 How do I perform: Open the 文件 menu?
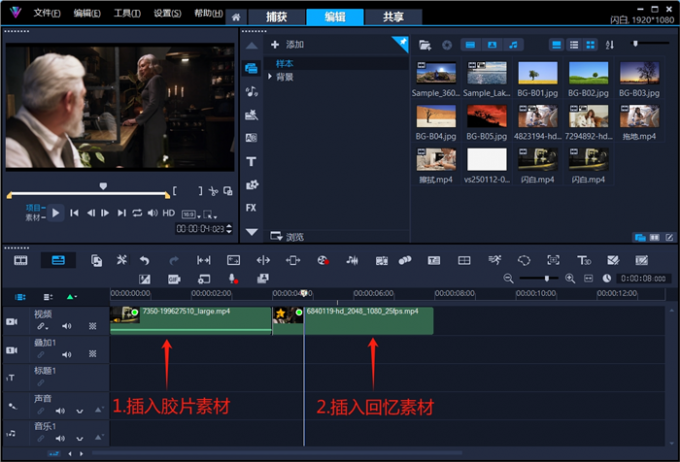click(x=47, y=13)
